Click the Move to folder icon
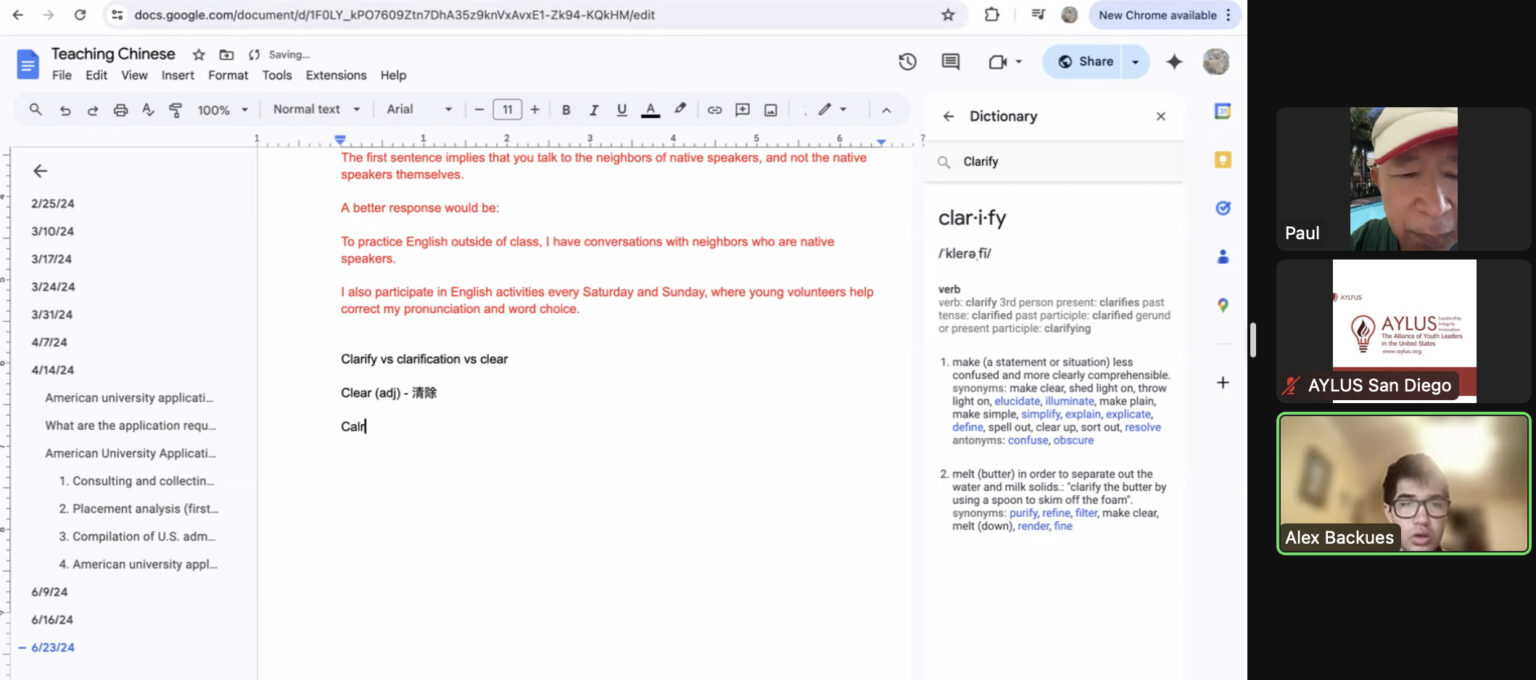 (226, 55)
